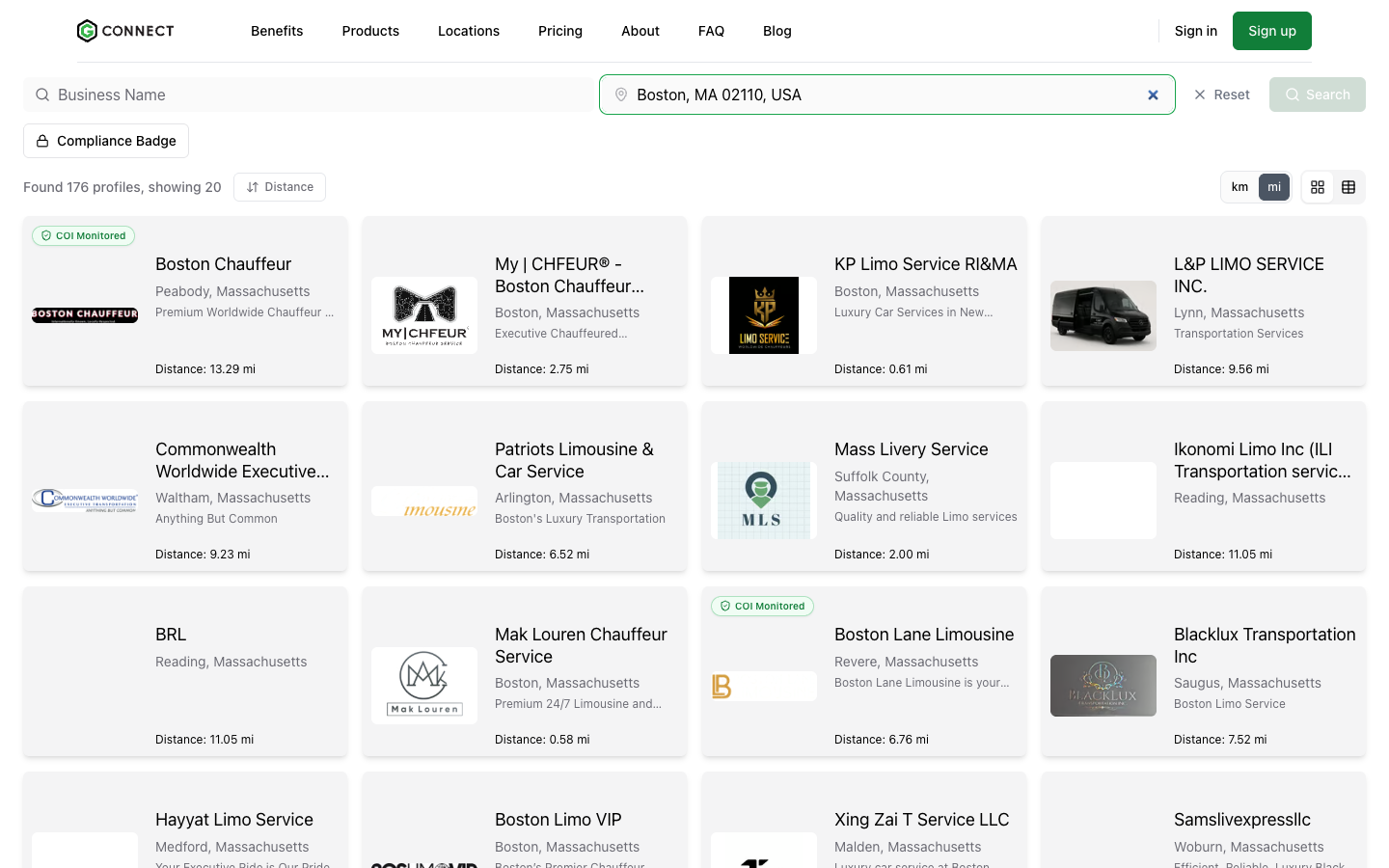
Task: Open the KP Limo Service logo thumbnail
Action: [764, 314]
